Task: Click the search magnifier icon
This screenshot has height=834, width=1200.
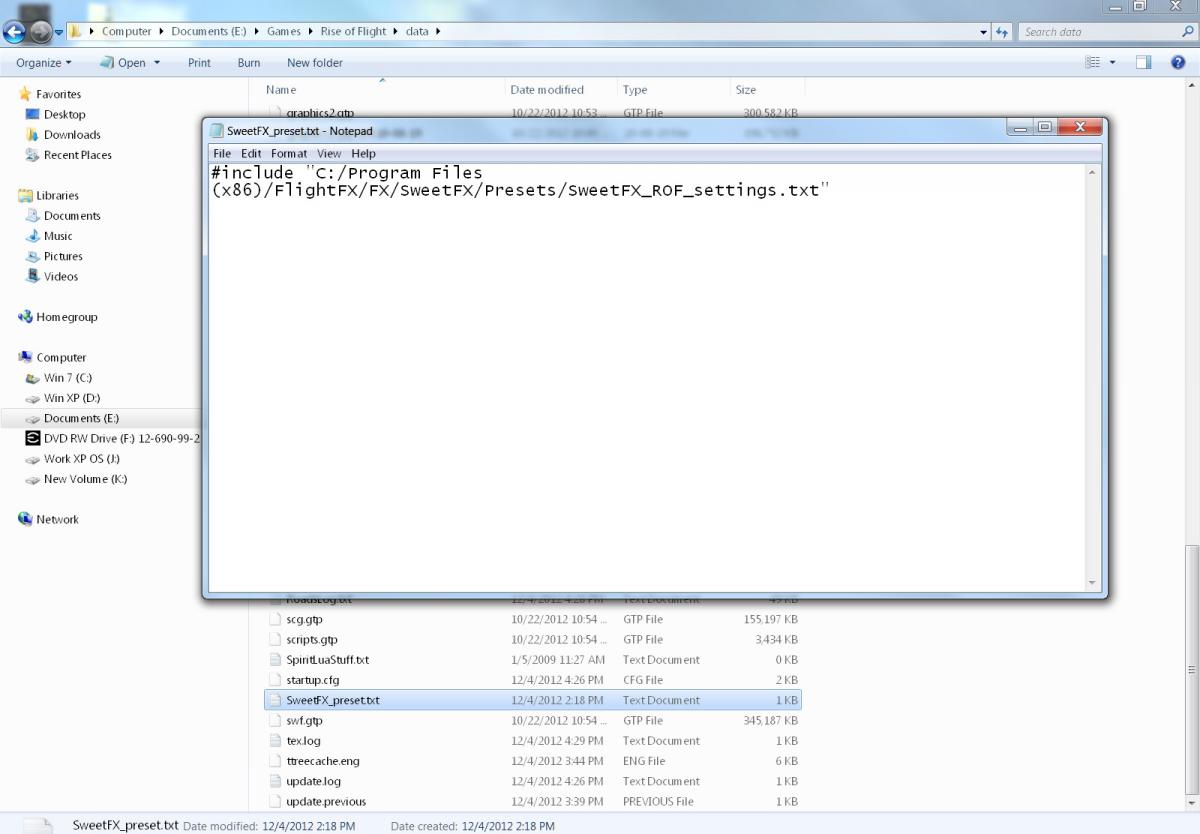Action: 1187,32
